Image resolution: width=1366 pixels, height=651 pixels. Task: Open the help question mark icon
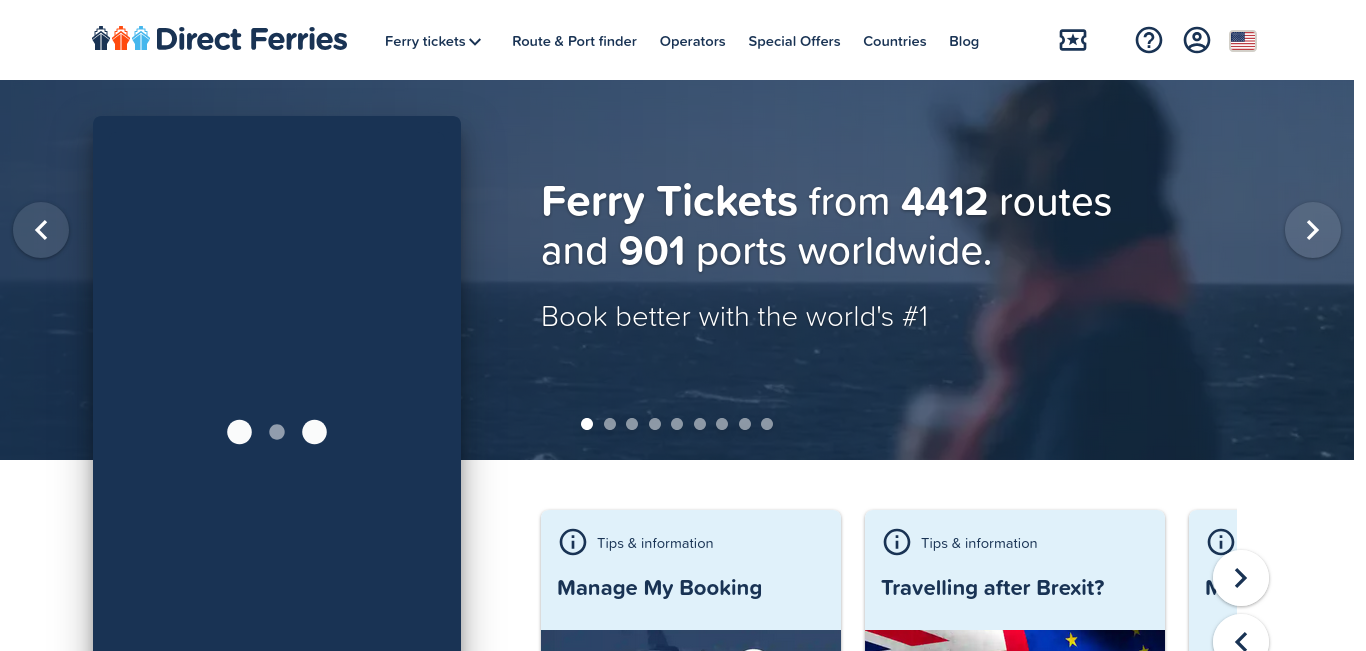click(x=1149, y=40)
